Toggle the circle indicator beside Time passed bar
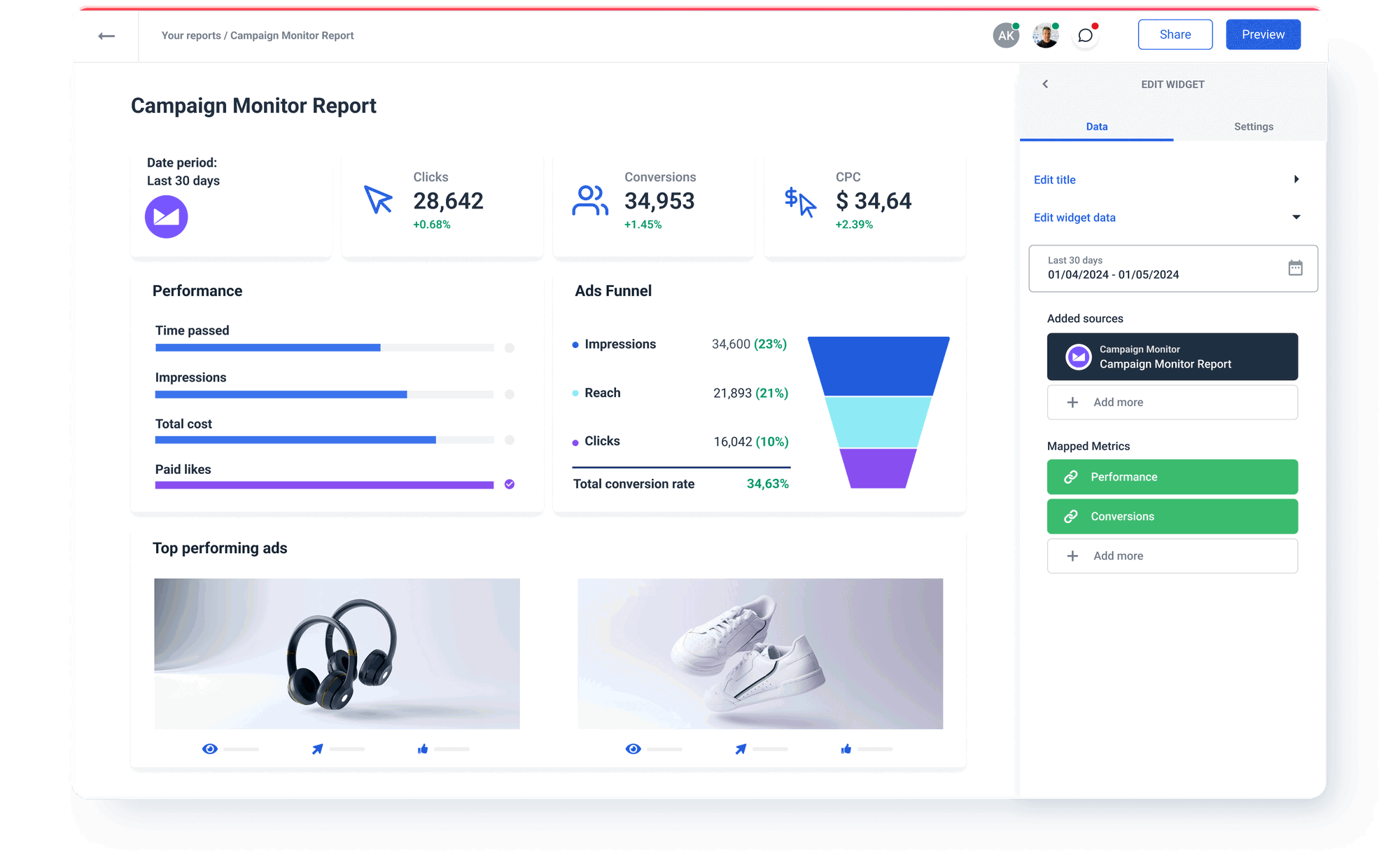 (x=510, y=347)
